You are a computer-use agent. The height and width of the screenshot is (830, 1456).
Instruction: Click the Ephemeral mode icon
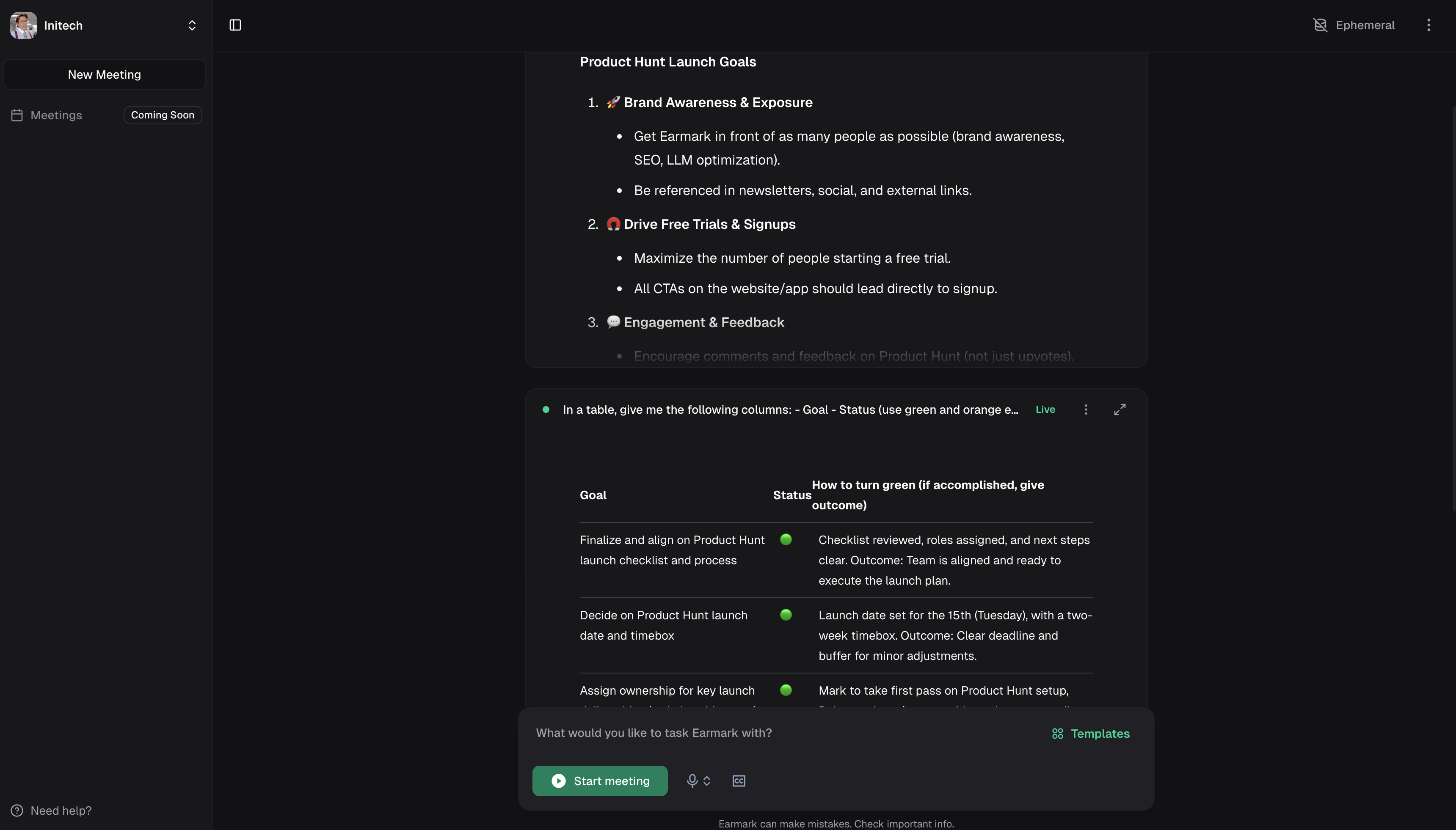(x=1320, y=25)
